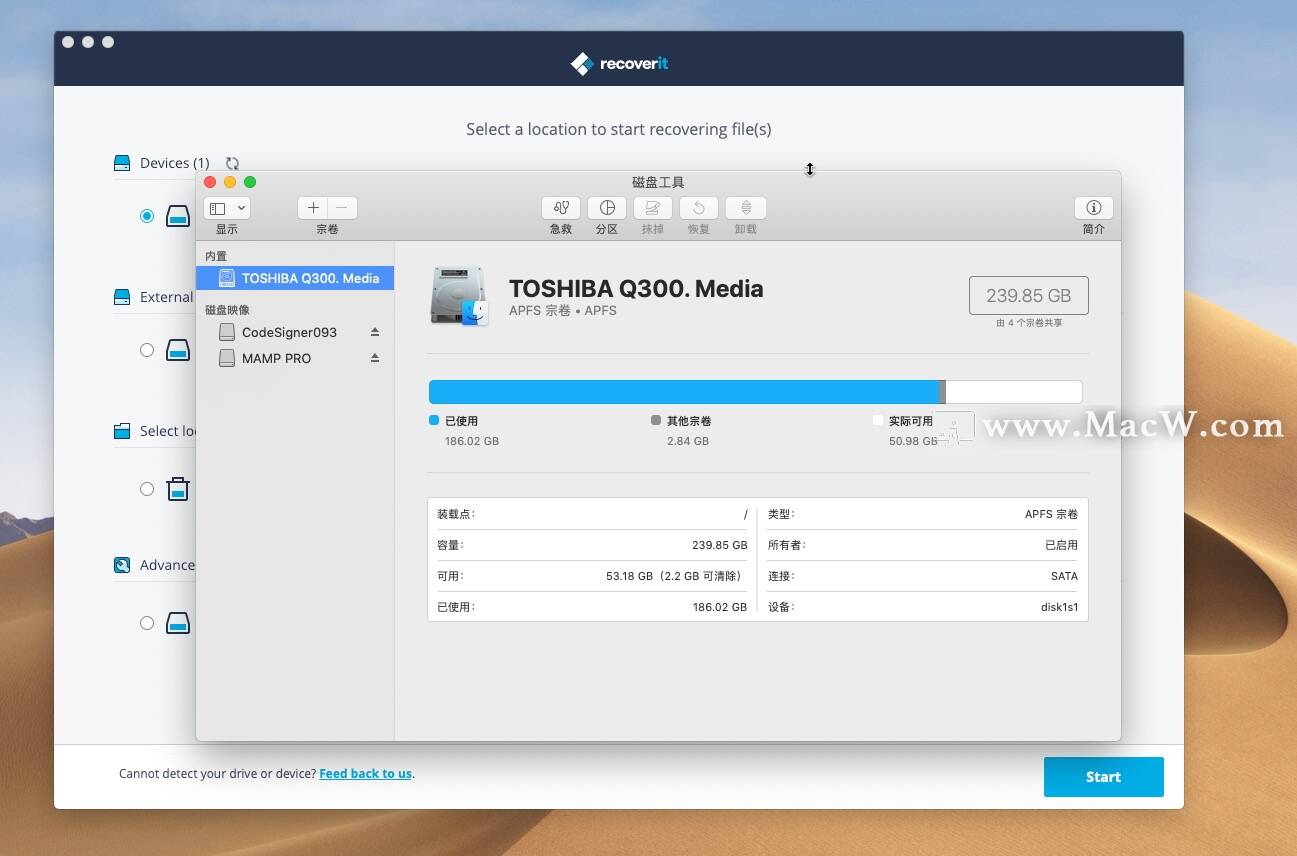Click the Feed back to us link
The width and height of the screenshot is (1297, 856).
click(x=365, y=773)
